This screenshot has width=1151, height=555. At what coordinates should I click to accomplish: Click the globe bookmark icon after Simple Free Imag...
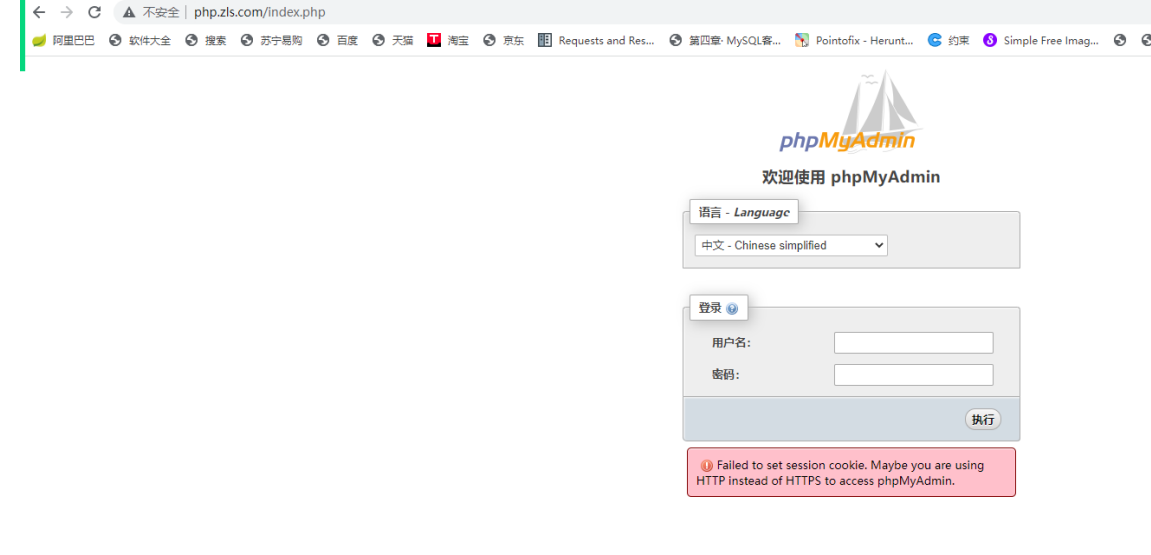(1119, 40)
